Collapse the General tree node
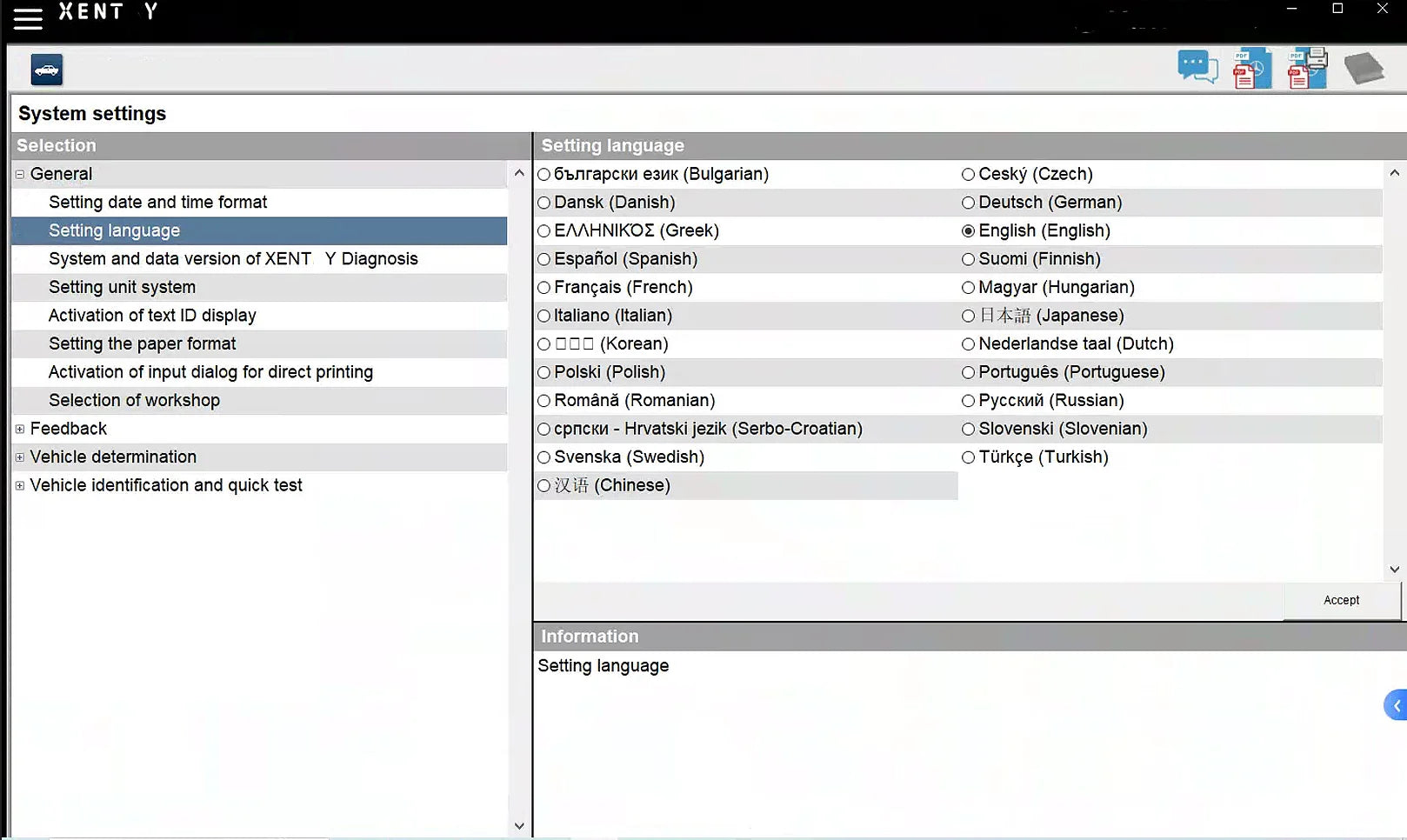1407x840 pixels. [x=20, y=174]
